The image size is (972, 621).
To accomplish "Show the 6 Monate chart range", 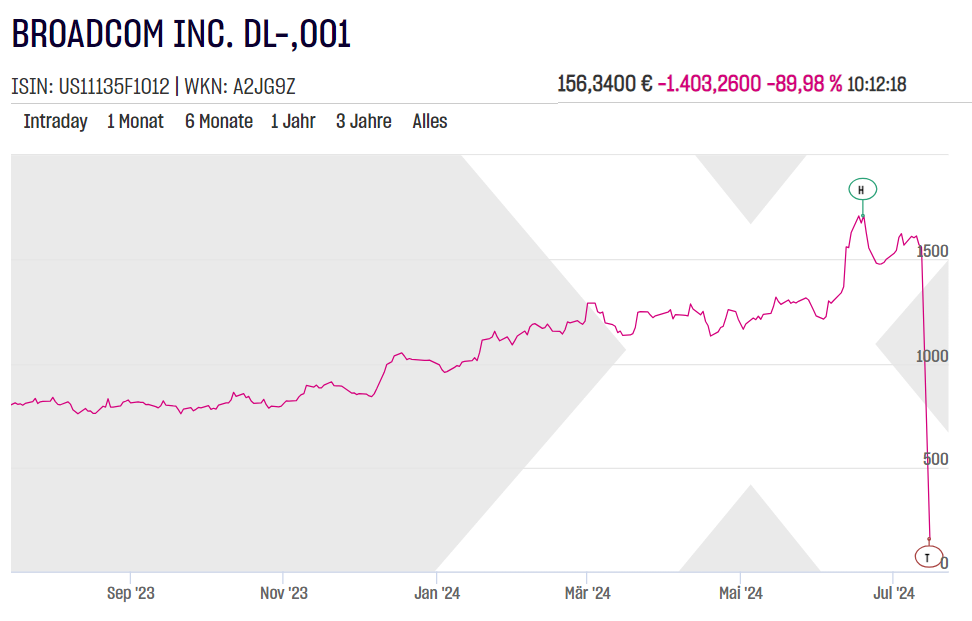I will [219, 122].
